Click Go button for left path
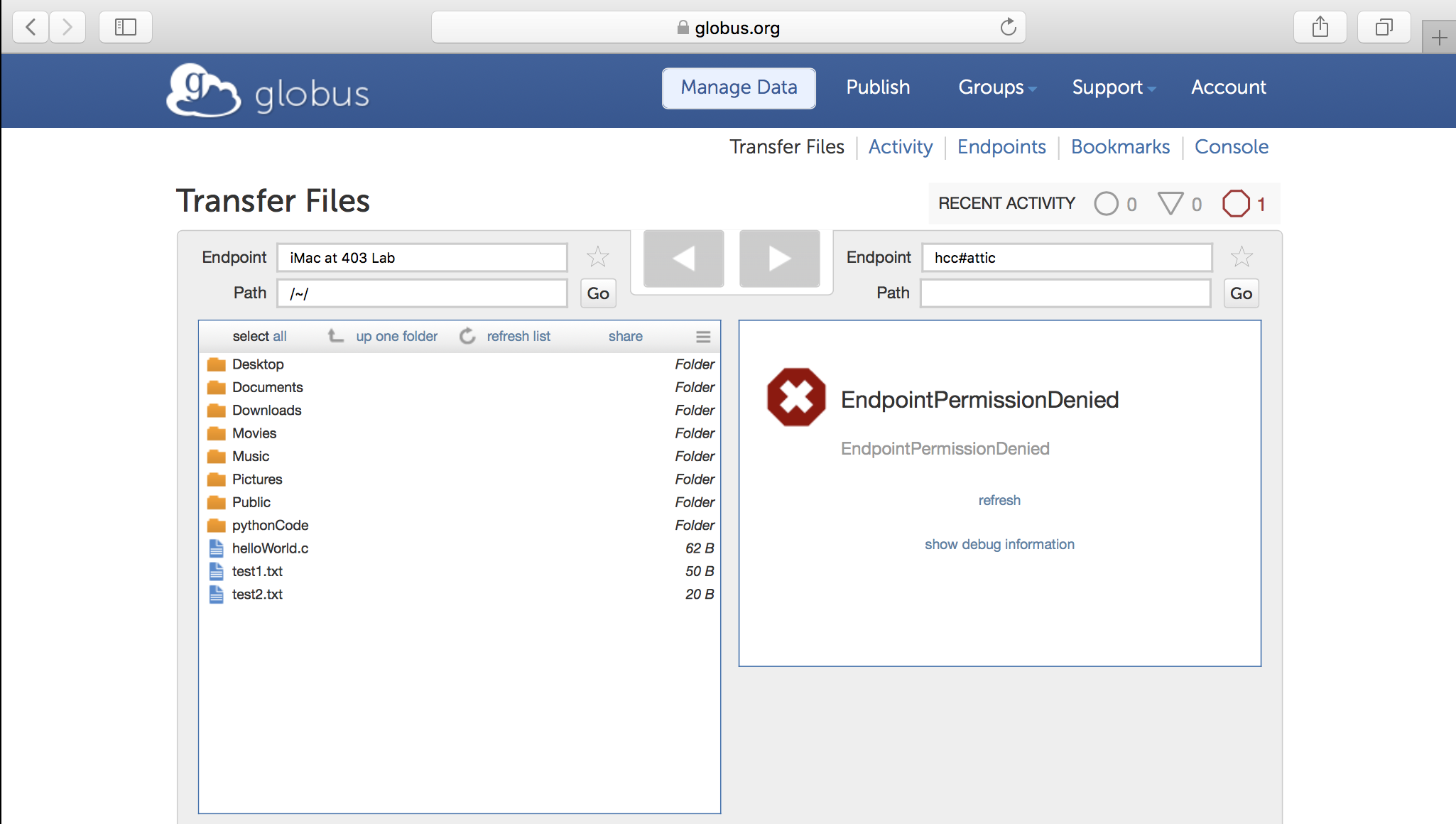 (598, 293)
